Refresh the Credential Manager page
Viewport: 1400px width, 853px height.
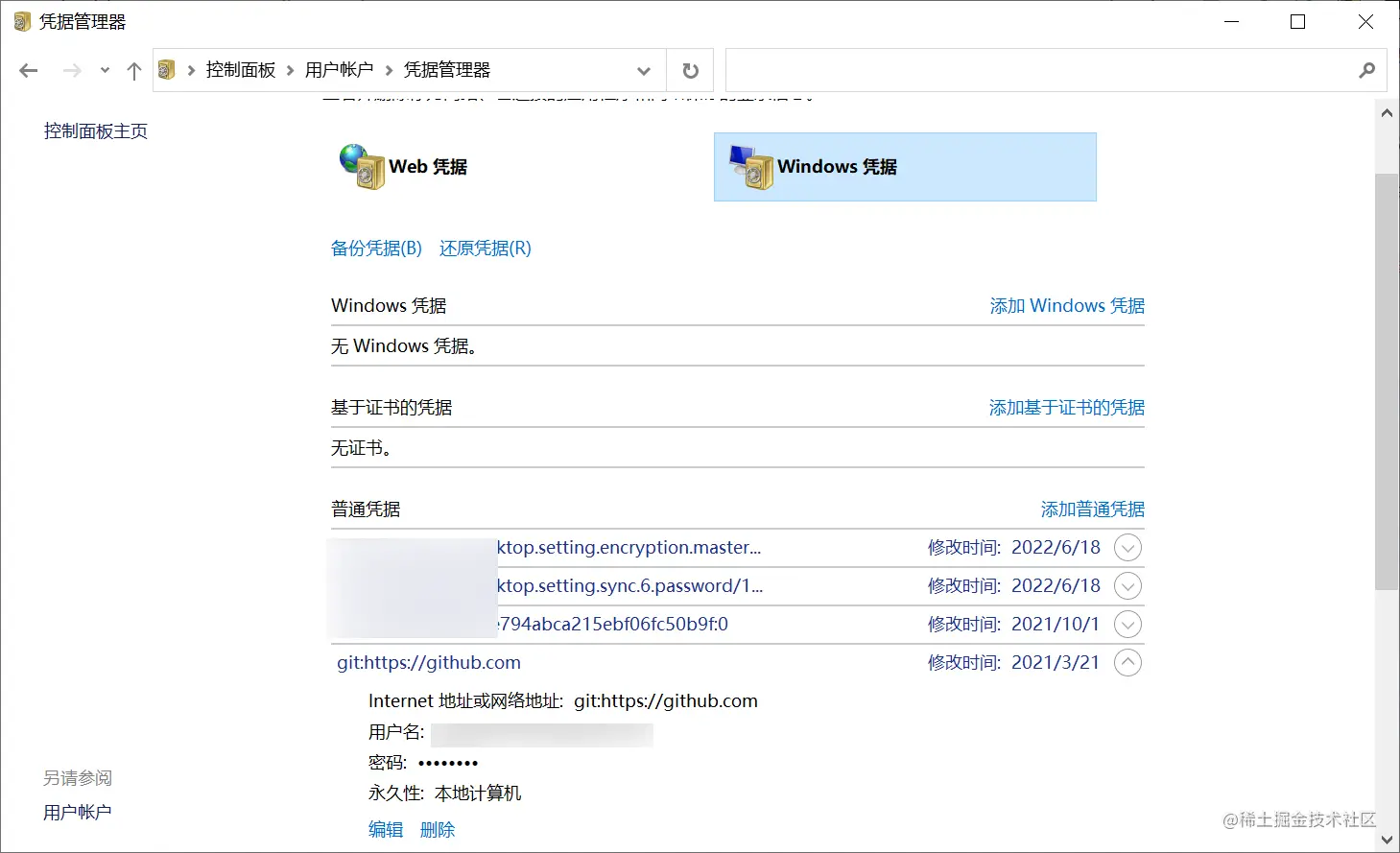(x=690, y=71)
